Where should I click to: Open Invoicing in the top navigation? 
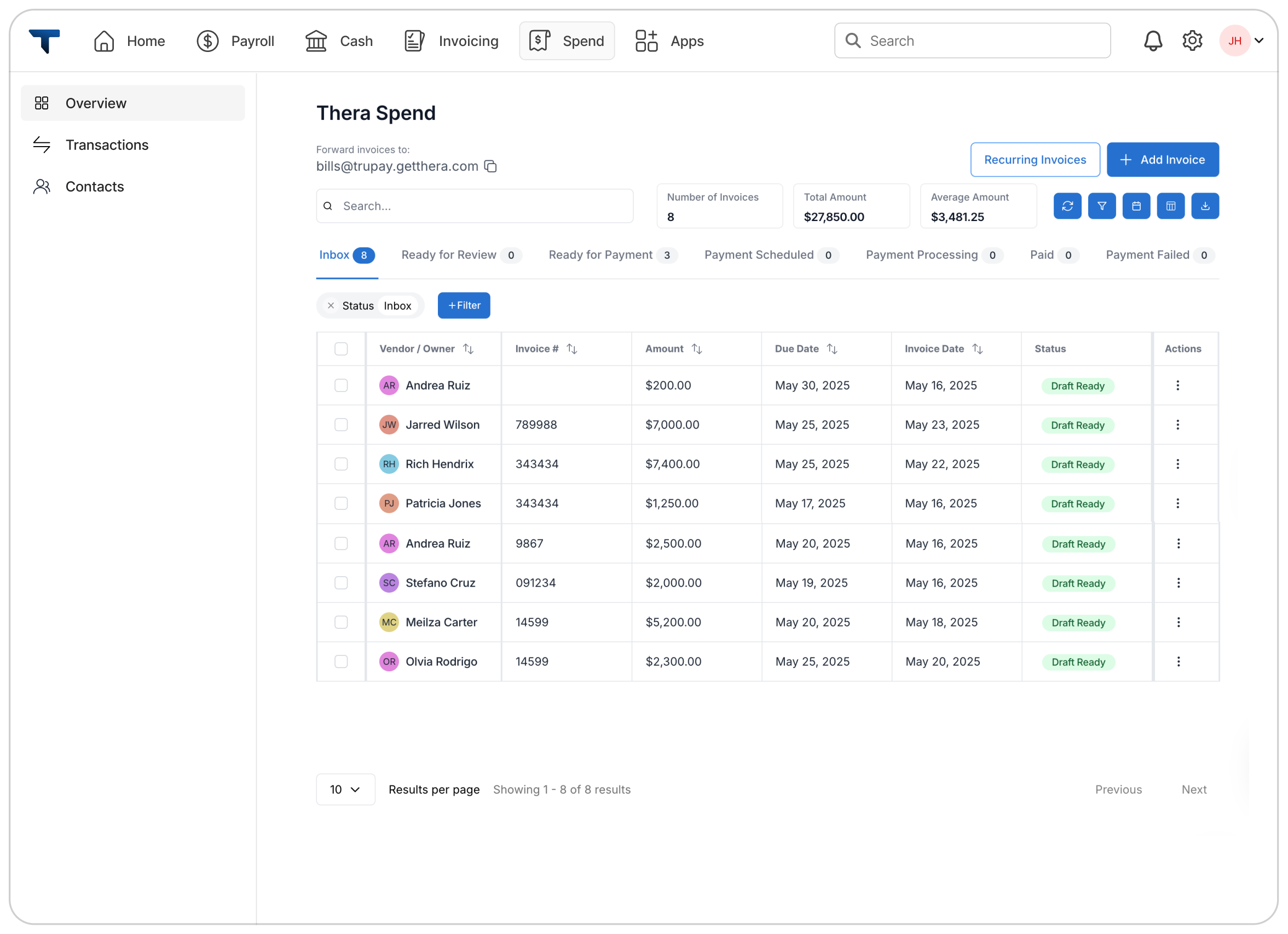451,41
